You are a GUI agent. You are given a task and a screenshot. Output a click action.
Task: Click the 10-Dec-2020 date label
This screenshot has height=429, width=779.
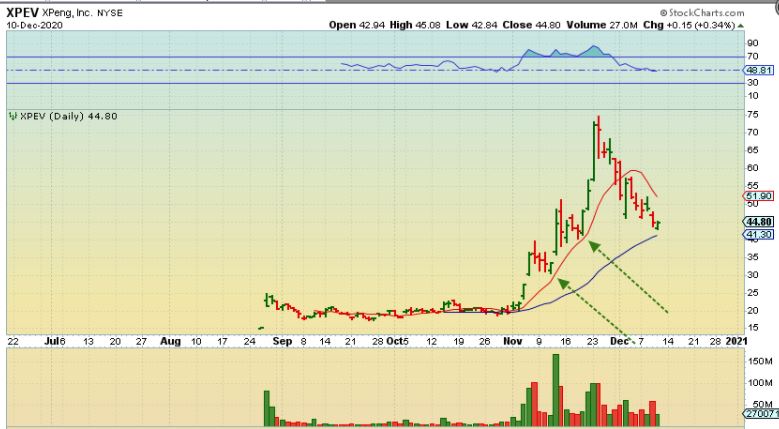click(x=34, y=25)
